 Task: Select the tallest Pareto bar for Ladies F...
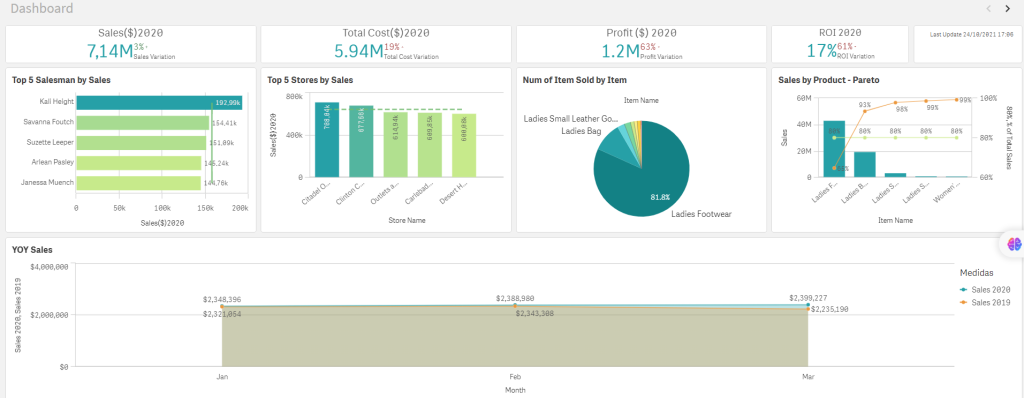pos(833,149)
